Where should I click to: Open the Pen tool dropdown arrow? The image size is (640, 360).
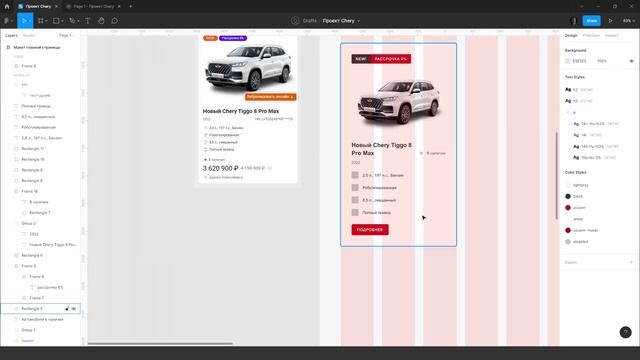click(78, 21)
